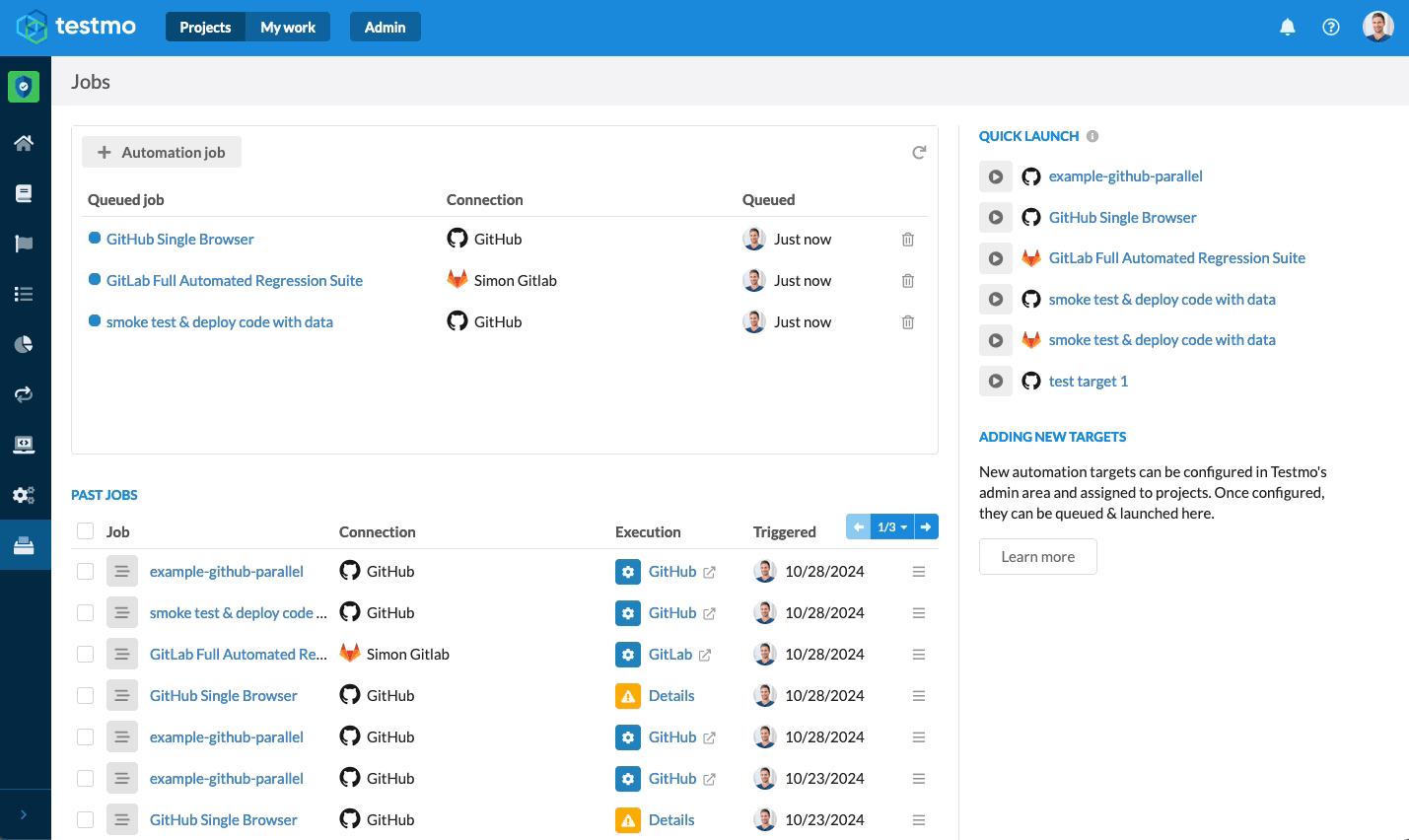Open the project settings gears sidebar icon
Image resolution: width=1409 pixels, height=840 pixels.
tap(24, 495)
